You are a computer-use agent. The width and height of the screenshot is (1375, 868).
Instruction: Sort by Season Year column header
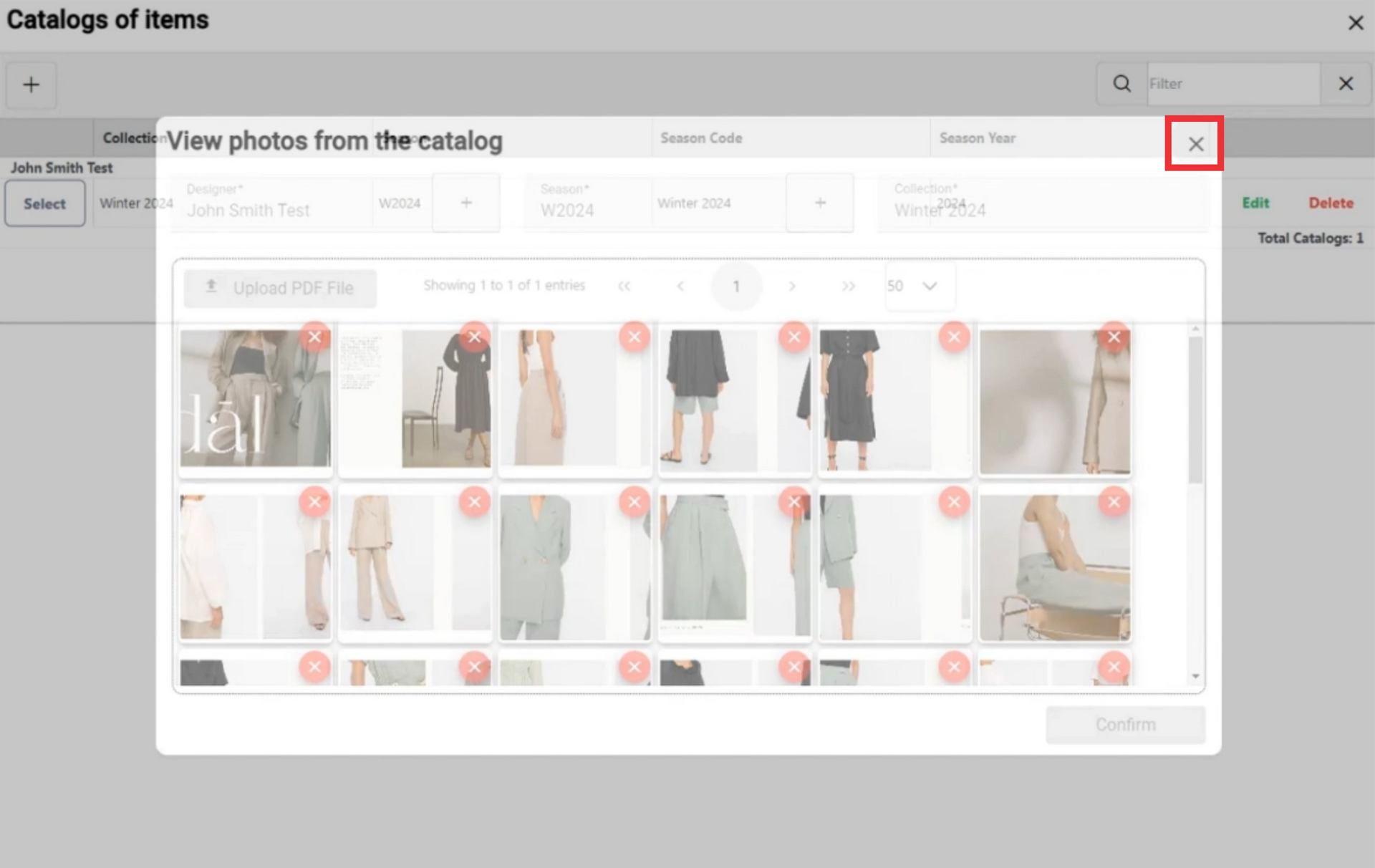click(978, 138)
